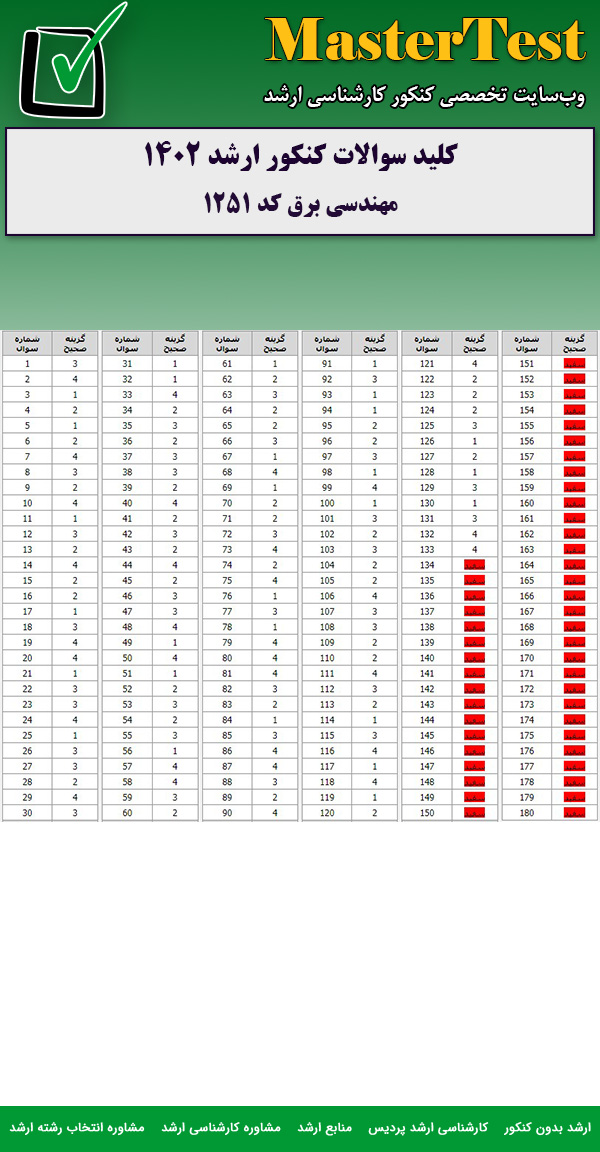Select the text مهندسی برق کد ۱۲۵۱

(300, 204)
